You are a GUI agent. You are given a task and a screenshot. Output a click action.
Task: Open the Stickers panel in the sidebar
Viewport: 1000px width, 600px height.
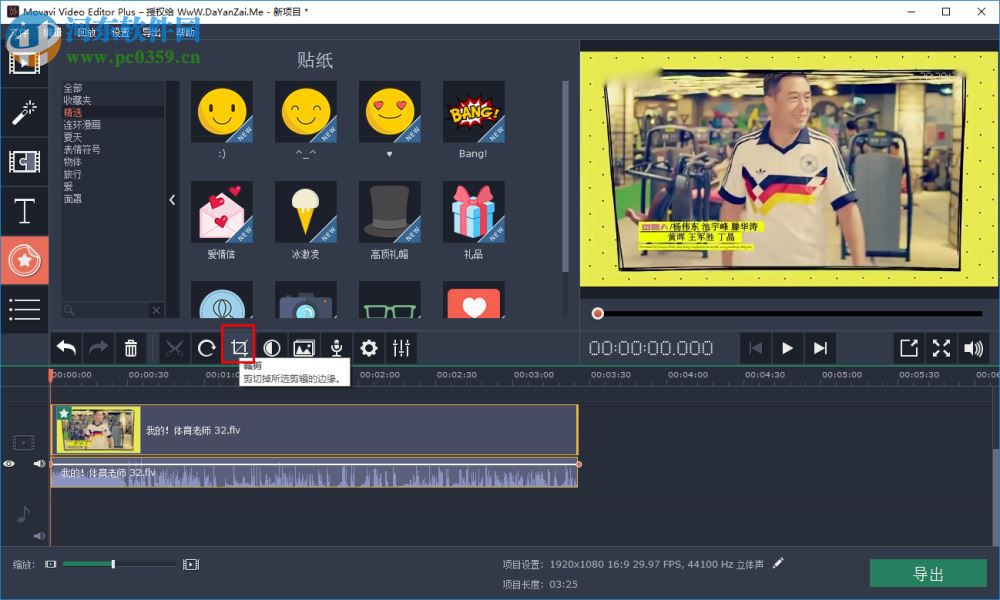coord(25,260)
